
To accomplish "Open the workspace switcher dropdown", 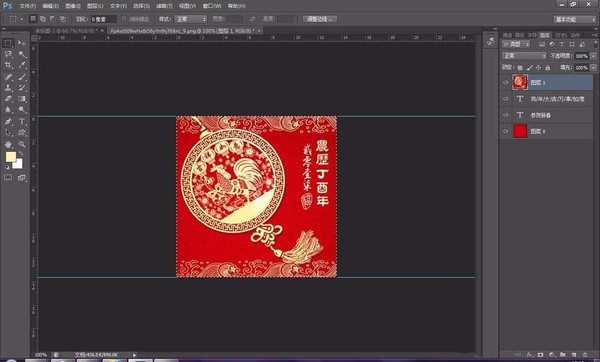I will click(574, 19).
